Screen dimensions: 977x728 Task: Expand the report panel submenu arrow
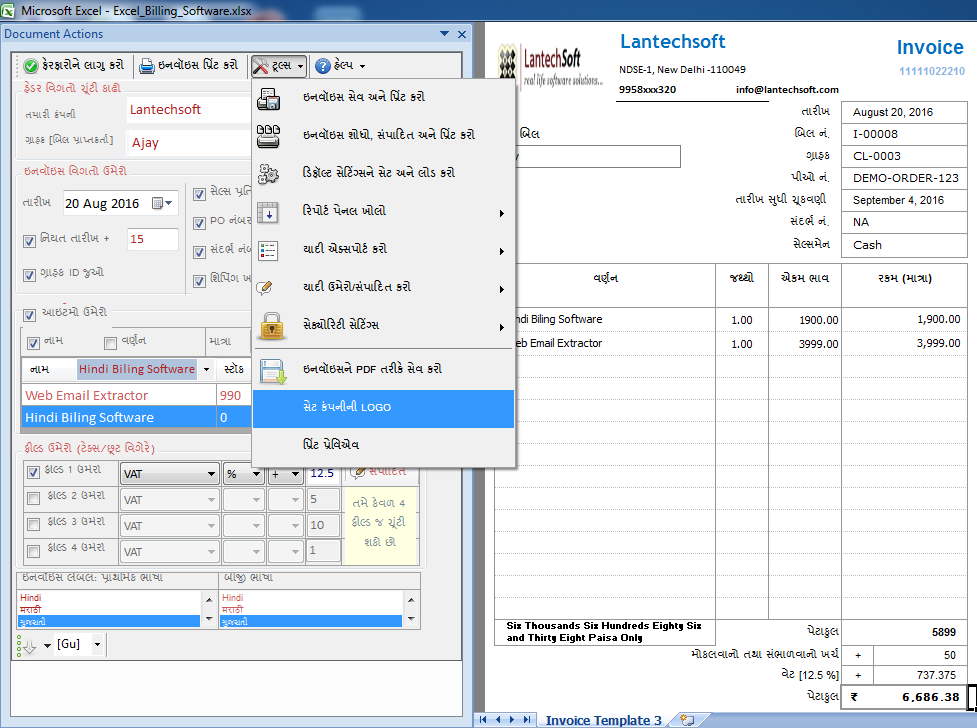(x=502, y=213)
